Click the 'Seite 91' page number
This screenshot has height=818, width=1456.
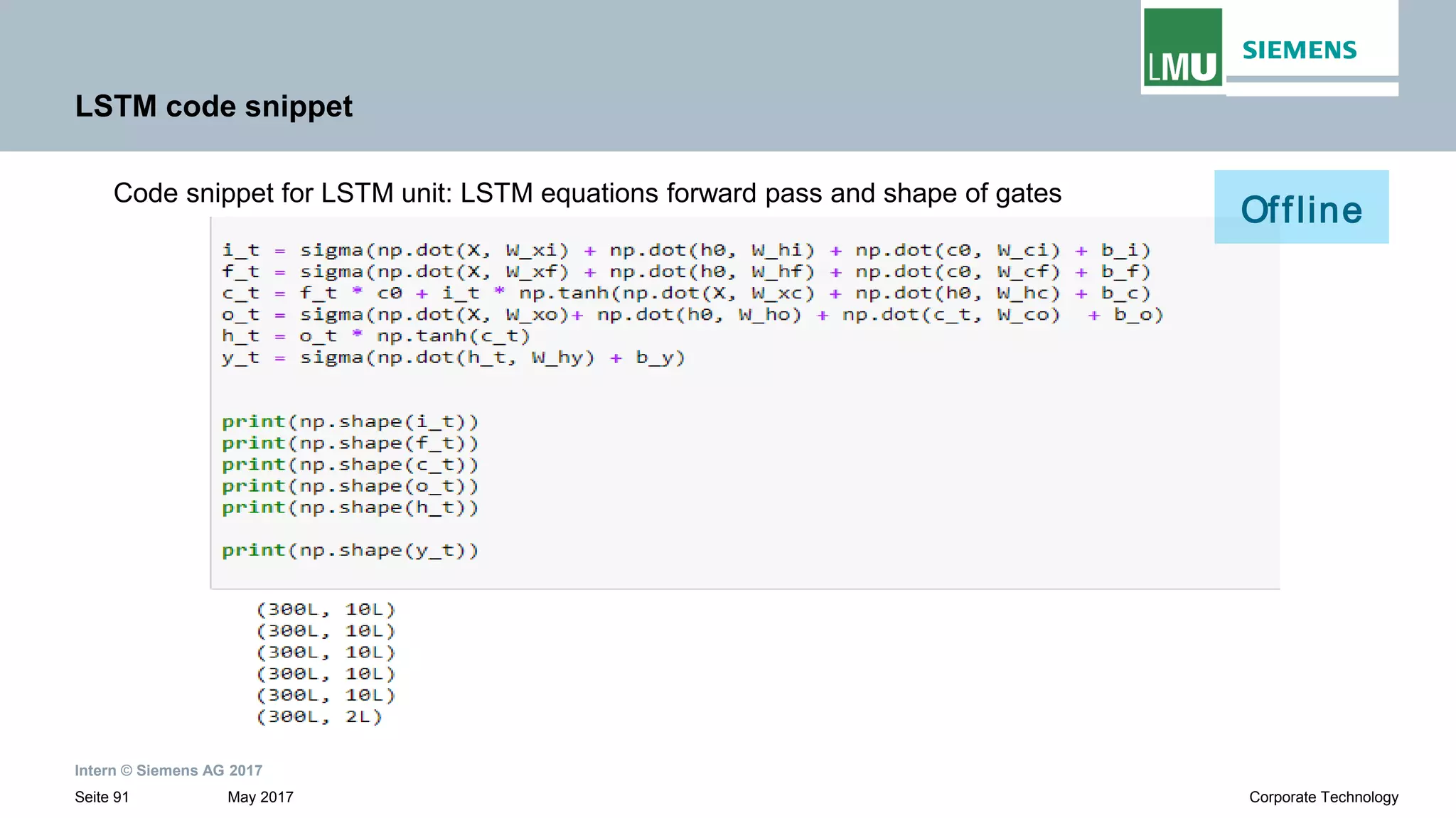[x=102, y=797]
